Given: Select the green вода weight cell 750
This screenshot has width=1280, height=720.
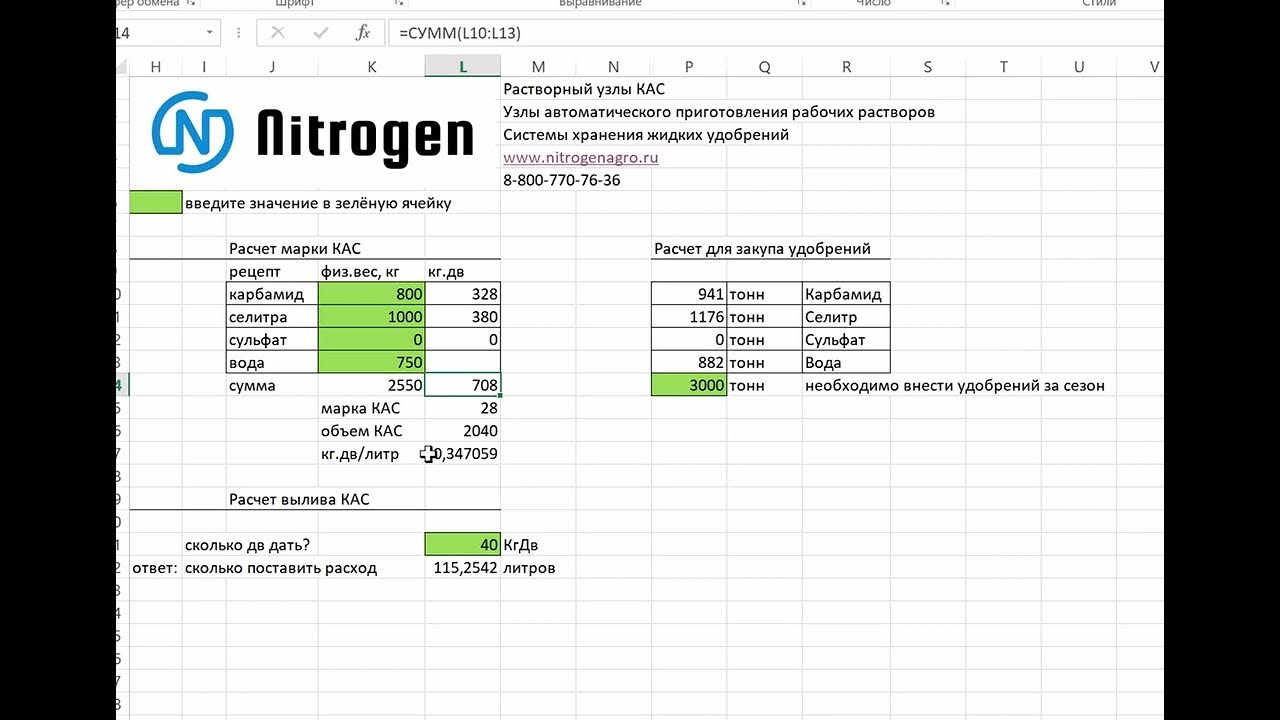Looking at the screenshot, I should point(372,362).
